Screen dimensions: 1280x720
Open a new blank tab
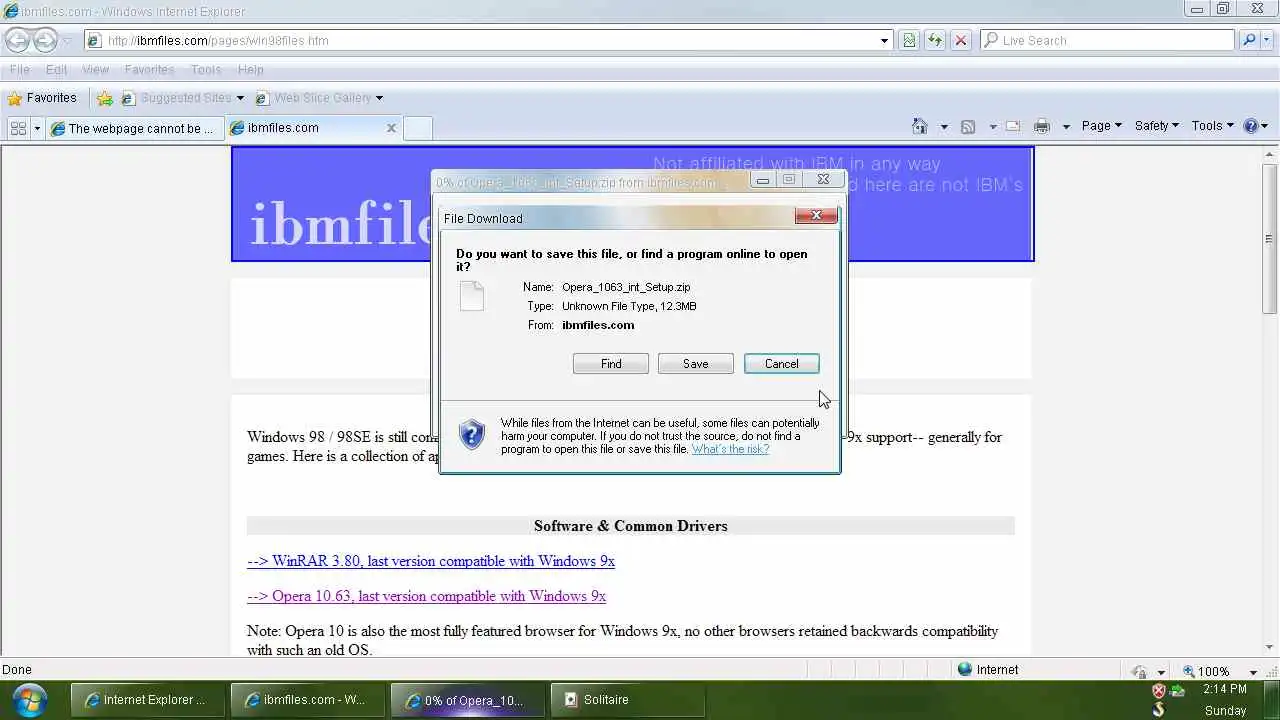pos(418,128)
